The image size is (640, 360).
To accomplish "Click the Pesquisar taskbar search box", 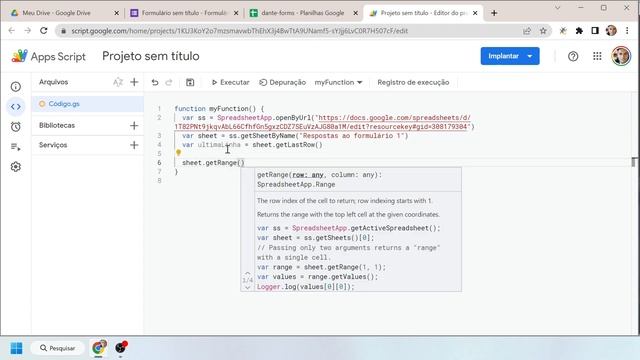I will pyautogui.click(x=58, y=348).
